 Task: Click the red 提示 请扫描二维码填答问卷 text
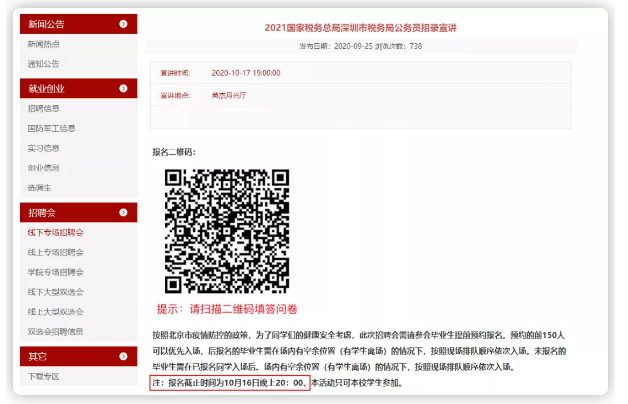(227, 309)
